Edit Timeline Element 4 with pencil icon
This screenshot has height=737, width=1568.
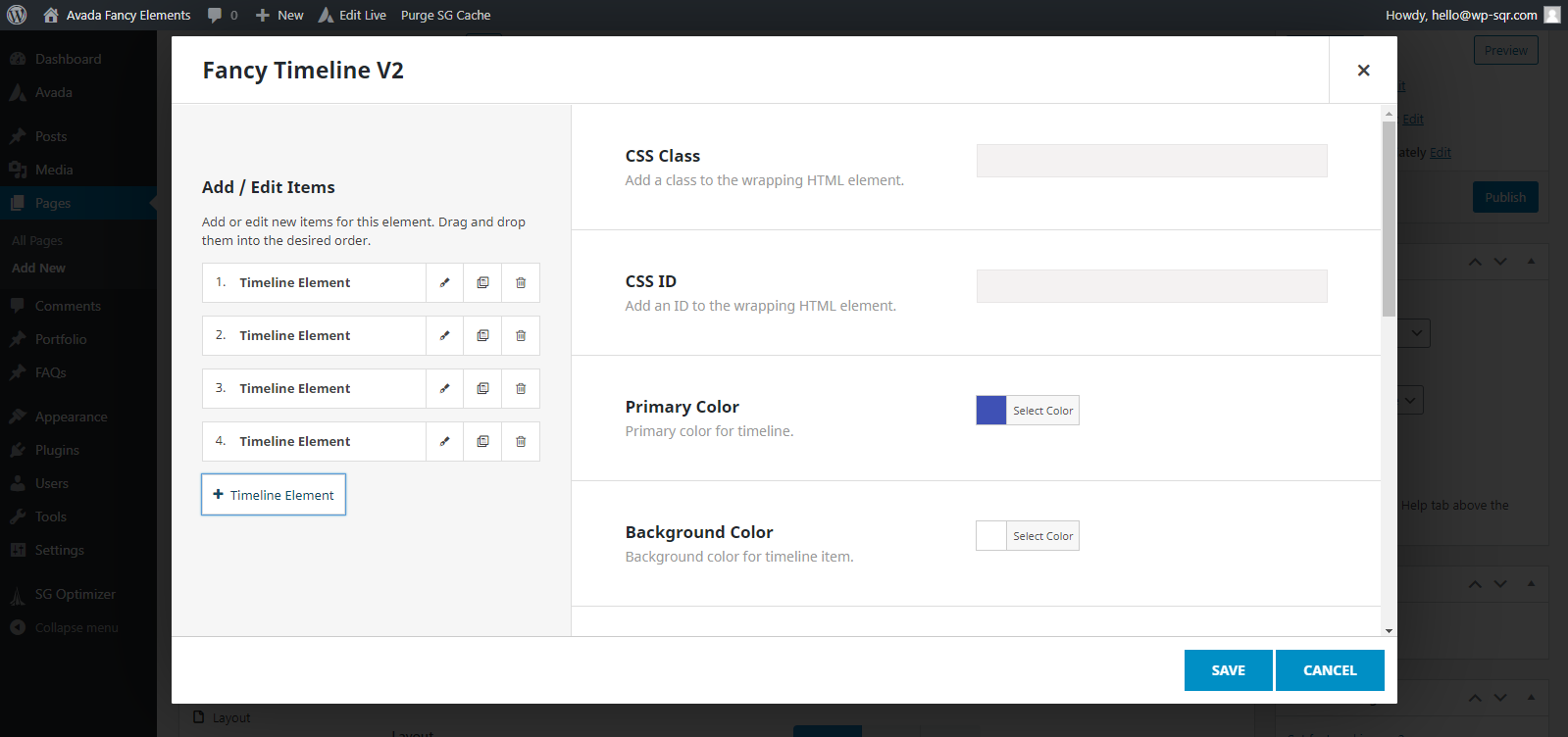(445, 441)
